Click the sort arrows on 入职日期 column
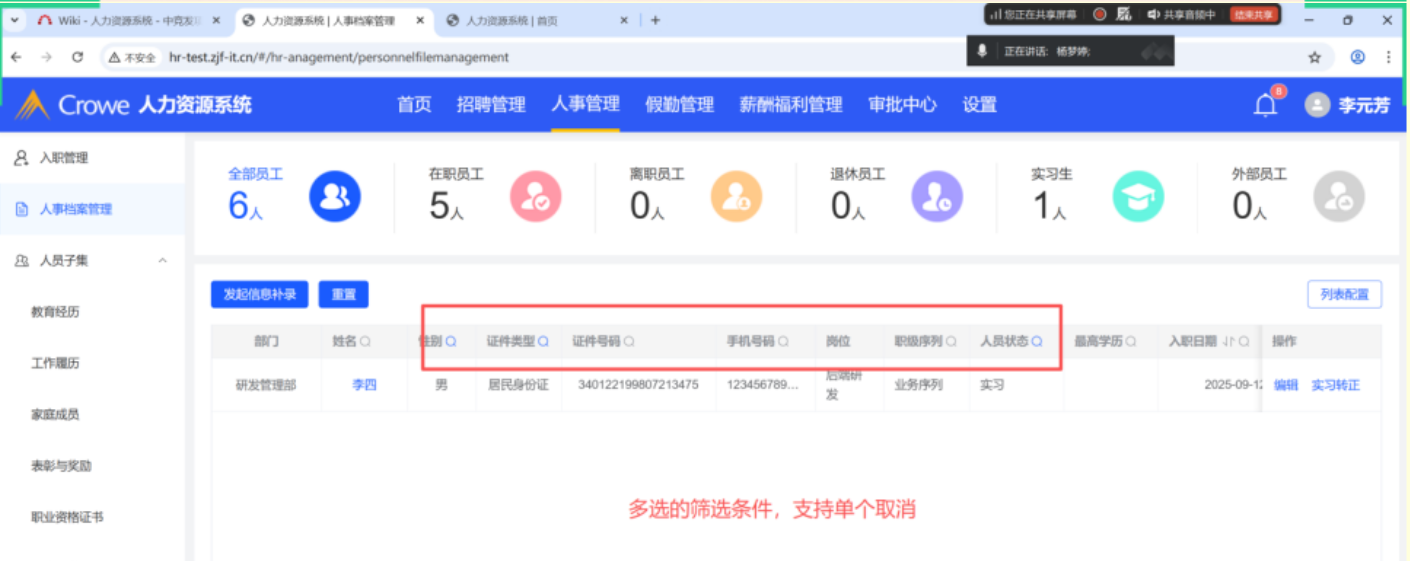1410x561 pixels. (x=1228, y=342)
